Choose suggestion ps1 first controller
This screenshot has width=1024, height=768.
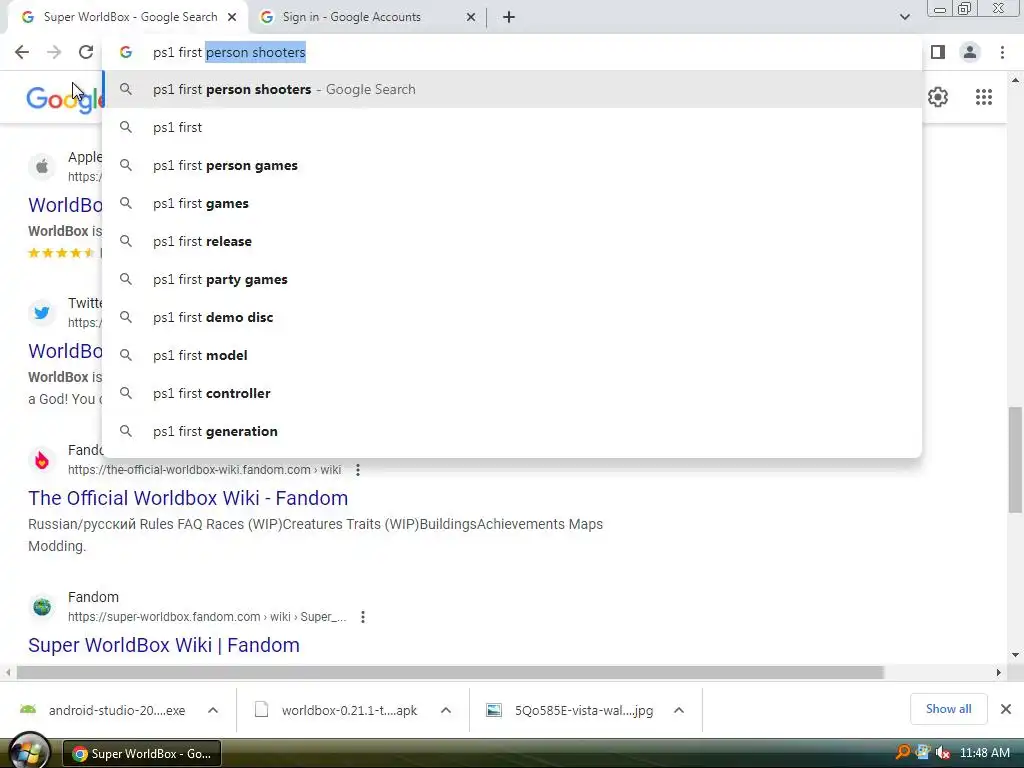(512, 393)
